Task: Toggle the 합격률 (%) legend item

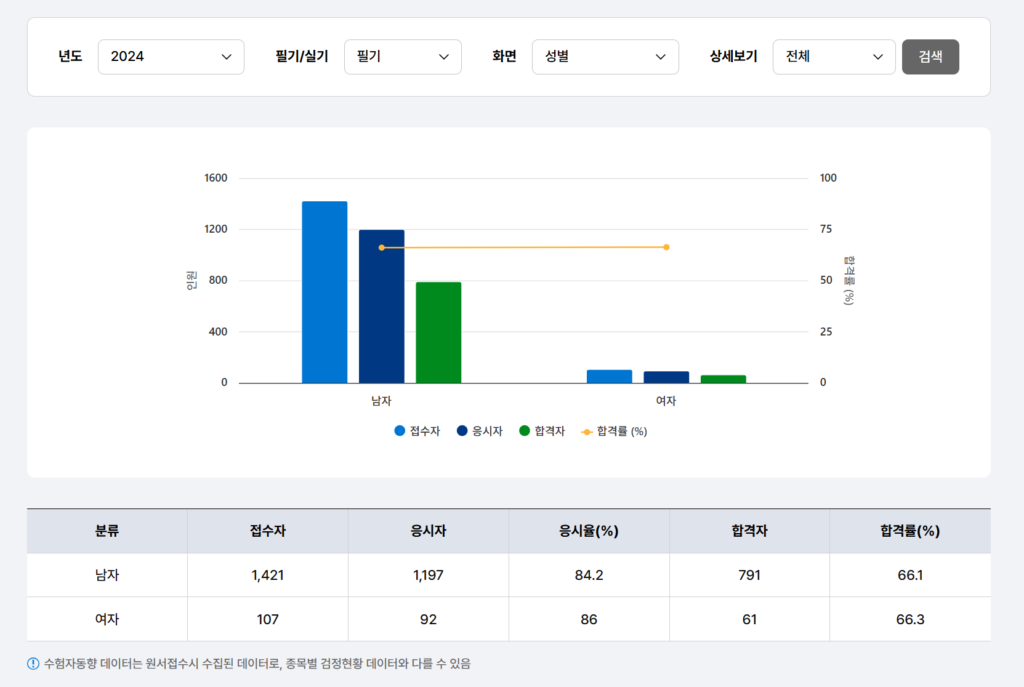Action: click(614, 431)
